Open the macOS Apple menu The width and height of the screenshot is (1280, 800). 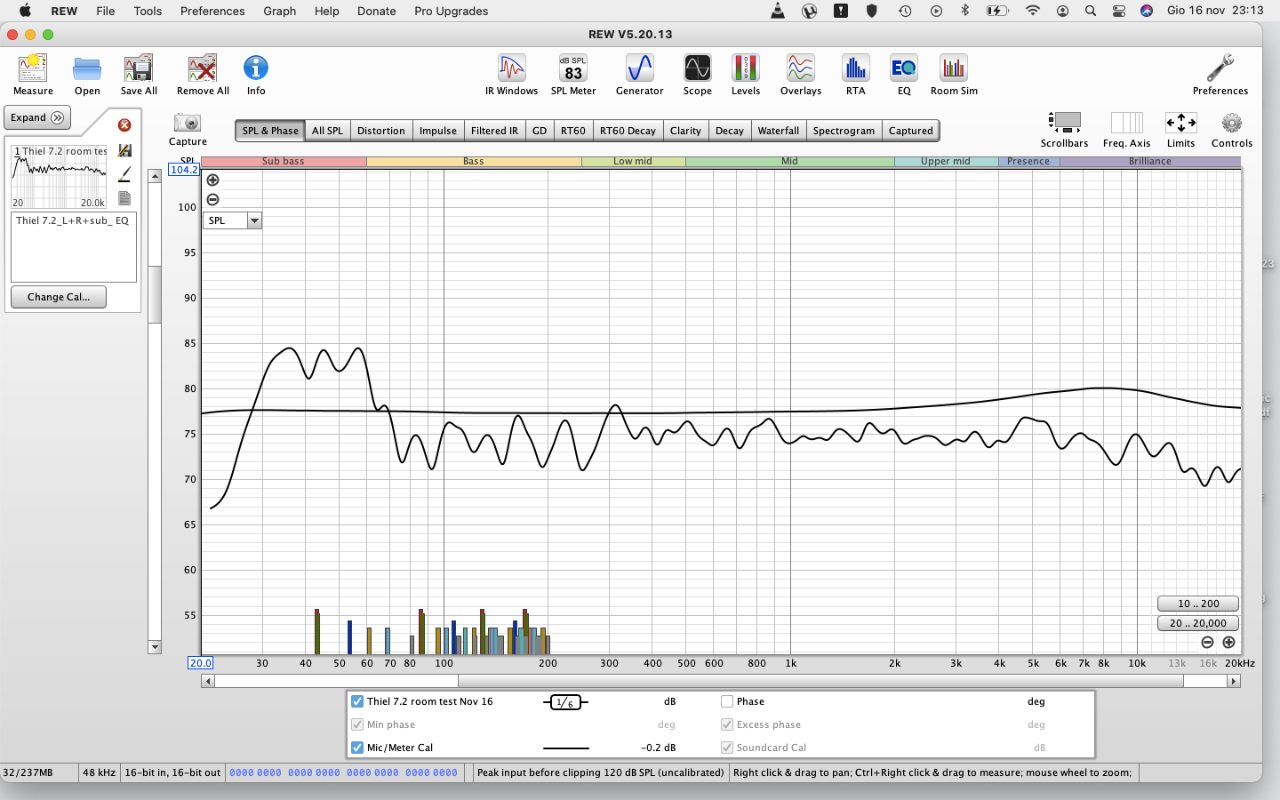pos(25,11)
